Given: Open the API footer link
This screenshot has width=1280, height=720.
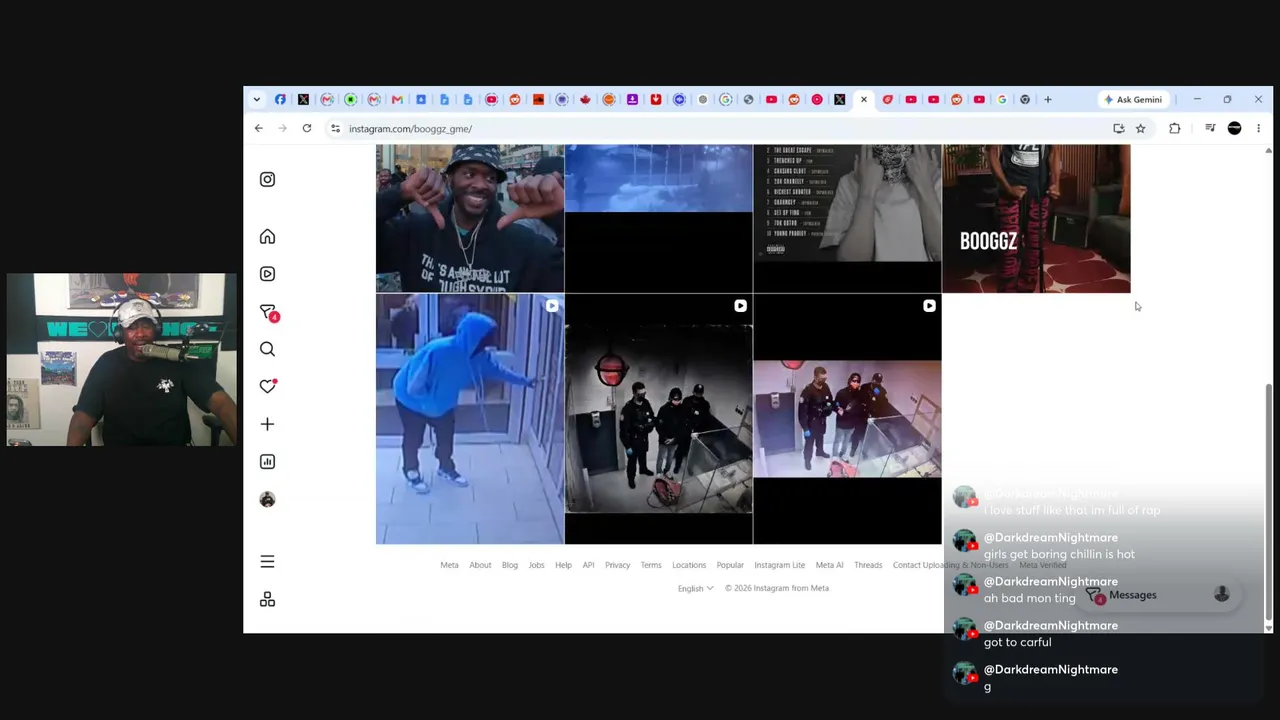Looking at the screenshot, I should tap(588, 565).
